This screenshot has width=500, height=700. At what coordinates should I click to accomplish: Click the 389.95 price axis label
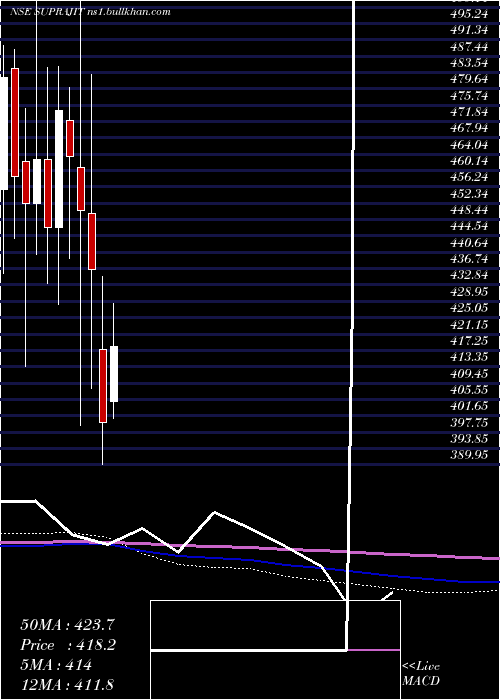tap(469, 455)
